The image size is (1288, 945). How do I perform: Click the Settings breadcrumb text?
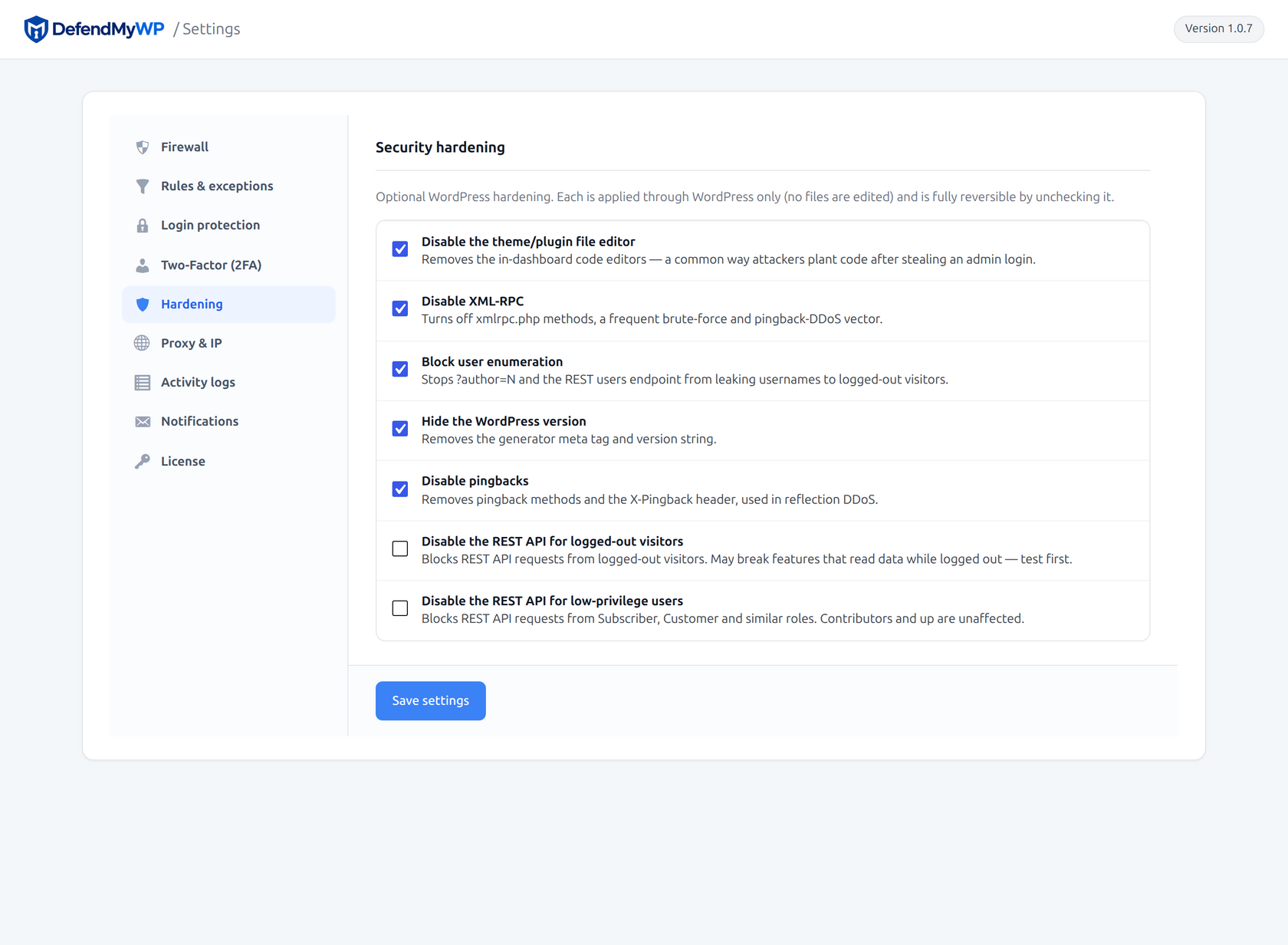pos(211,29)
